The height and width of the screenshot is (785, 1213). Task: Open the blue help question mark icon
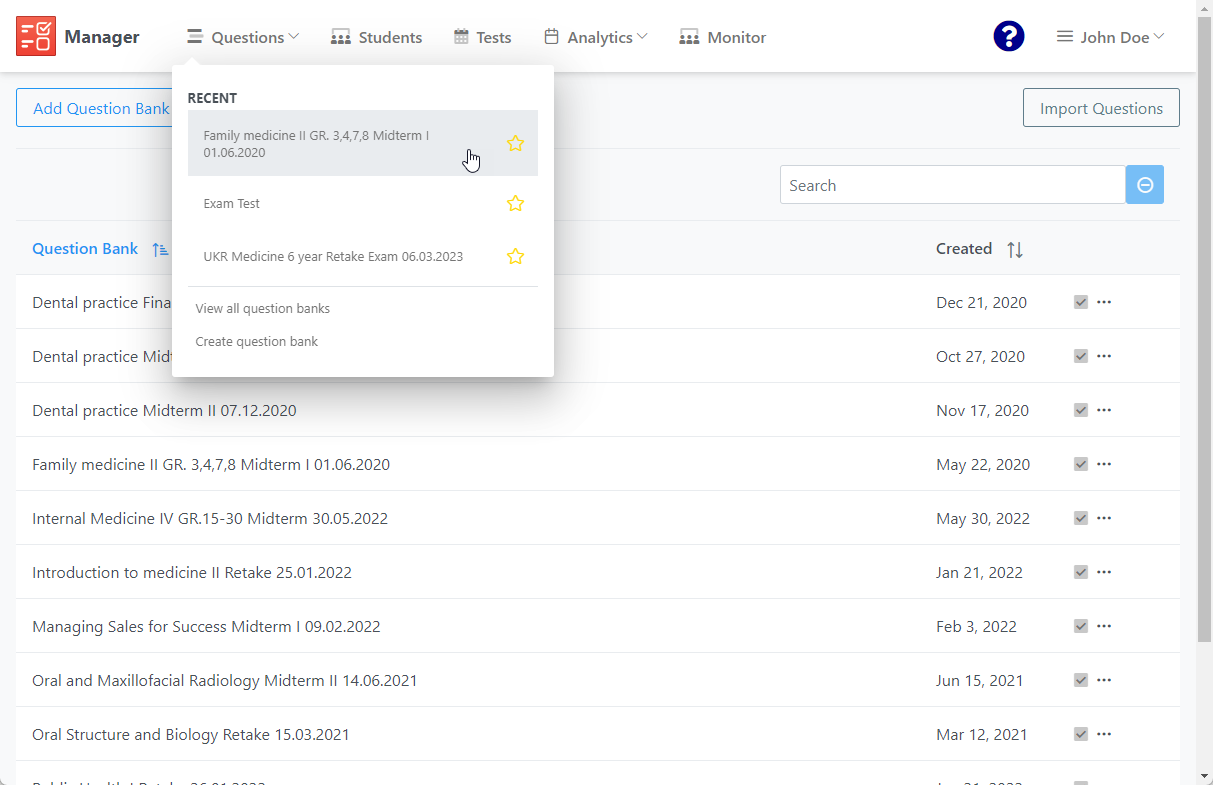[x=1008, y=37]
